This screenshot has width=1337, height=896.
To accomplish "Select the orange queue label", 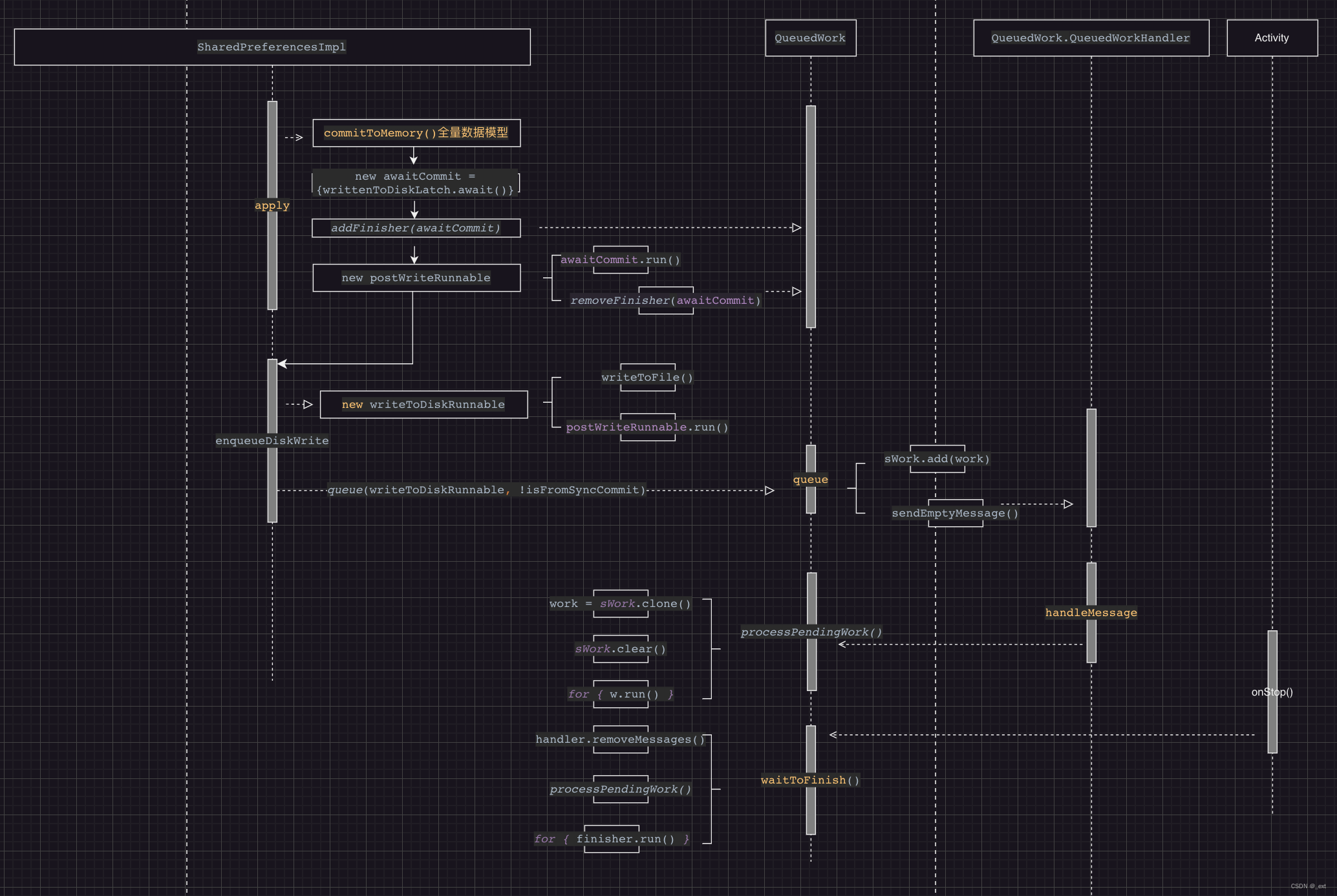I will (811, 480).
